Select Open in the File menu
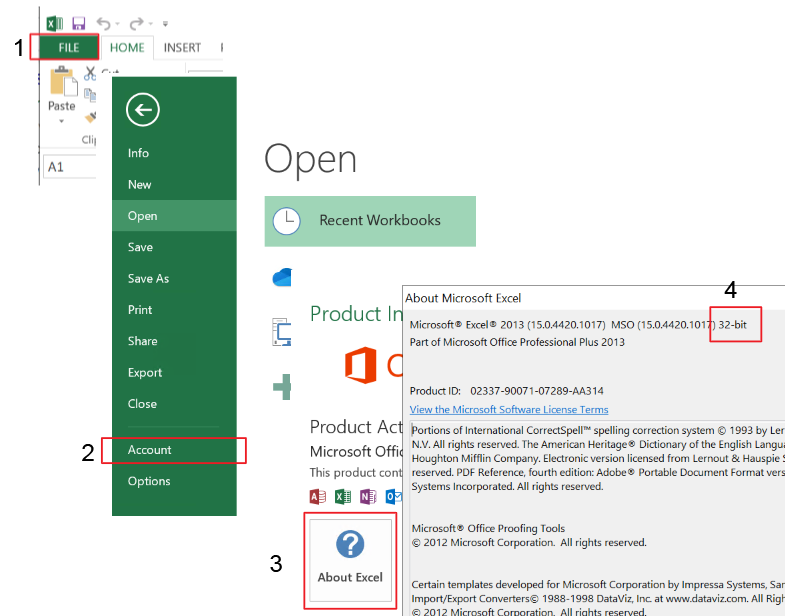 coord(174,216)
